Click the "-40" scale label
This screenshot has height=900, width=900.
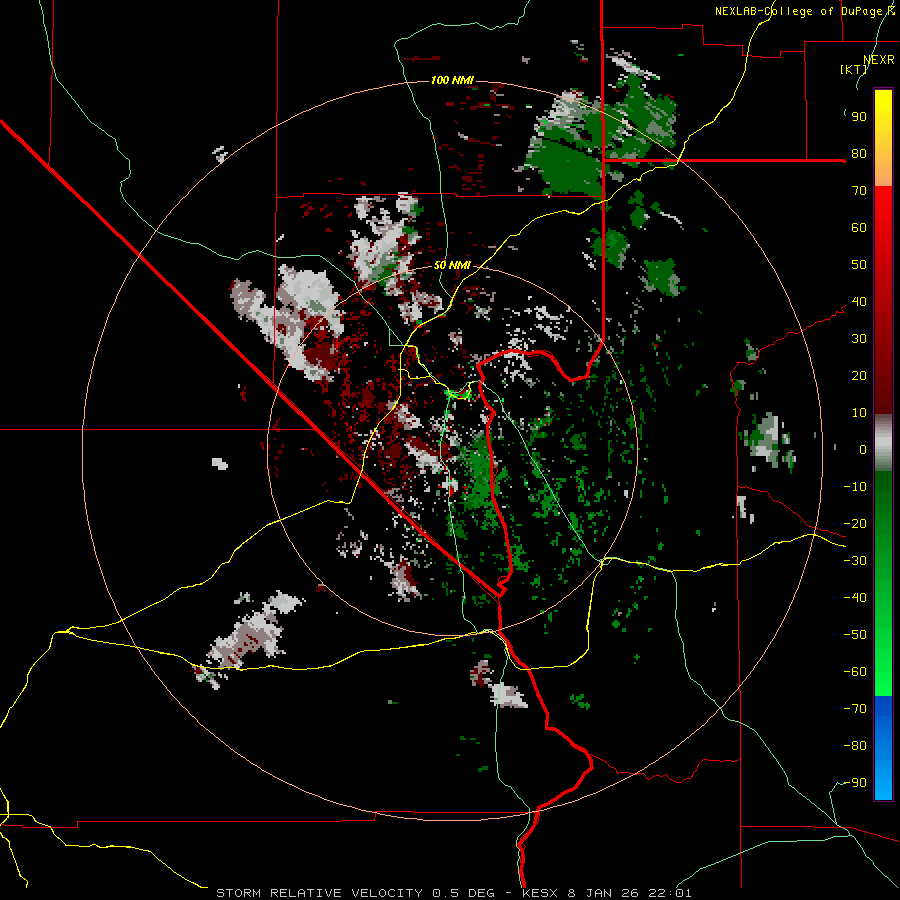click(855, 598)
